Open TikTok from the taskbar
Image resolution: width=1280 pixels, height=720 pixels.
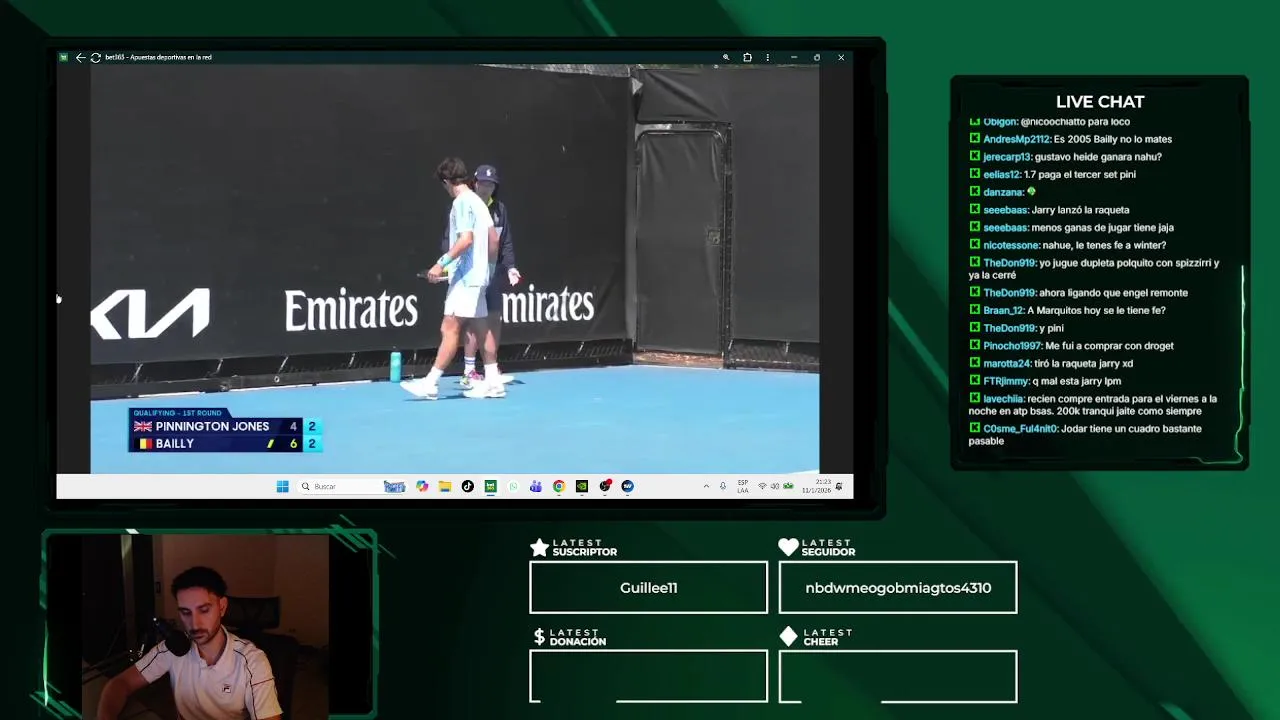point(467,486)
